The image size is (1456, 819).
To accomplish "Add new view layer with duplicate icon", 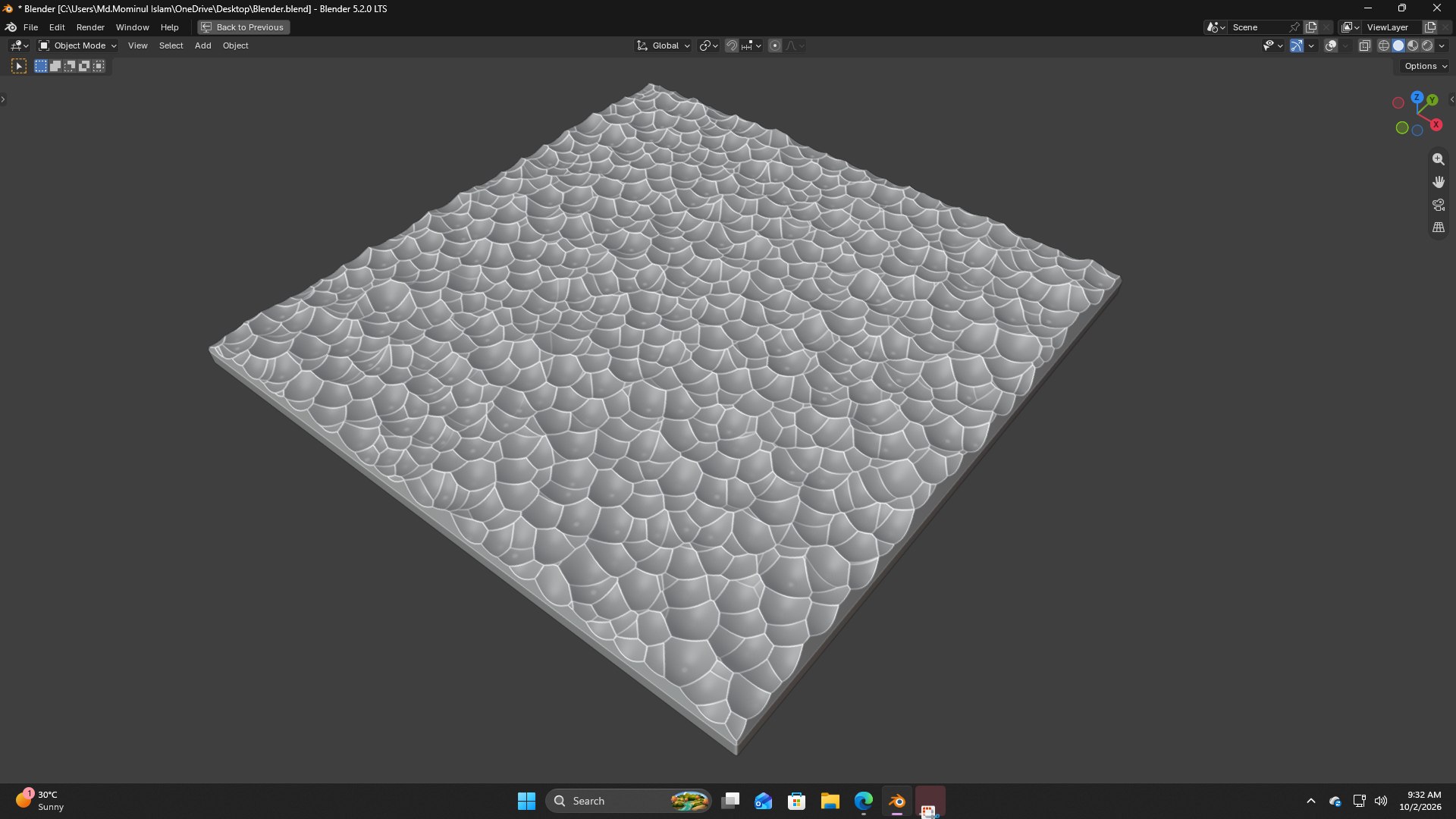I will pos(1430,27).
